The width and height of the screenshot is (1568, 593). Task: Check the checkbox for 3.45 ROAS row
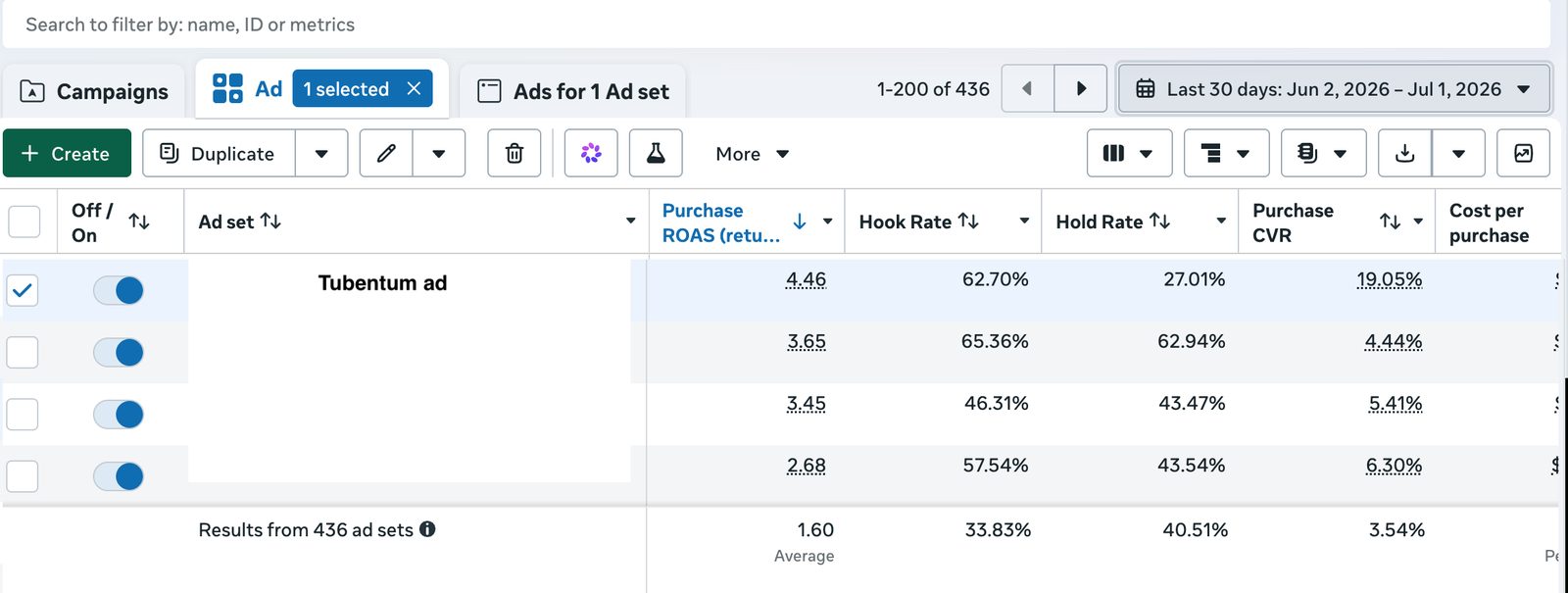[23, 415]
